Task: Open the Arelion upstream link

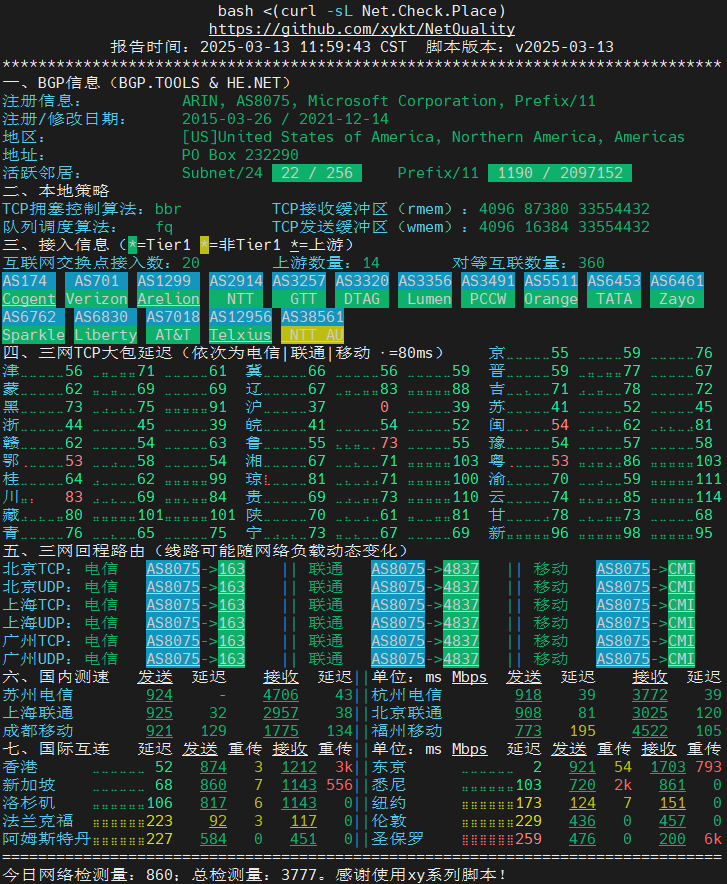Action: click(x=169, y=299)
